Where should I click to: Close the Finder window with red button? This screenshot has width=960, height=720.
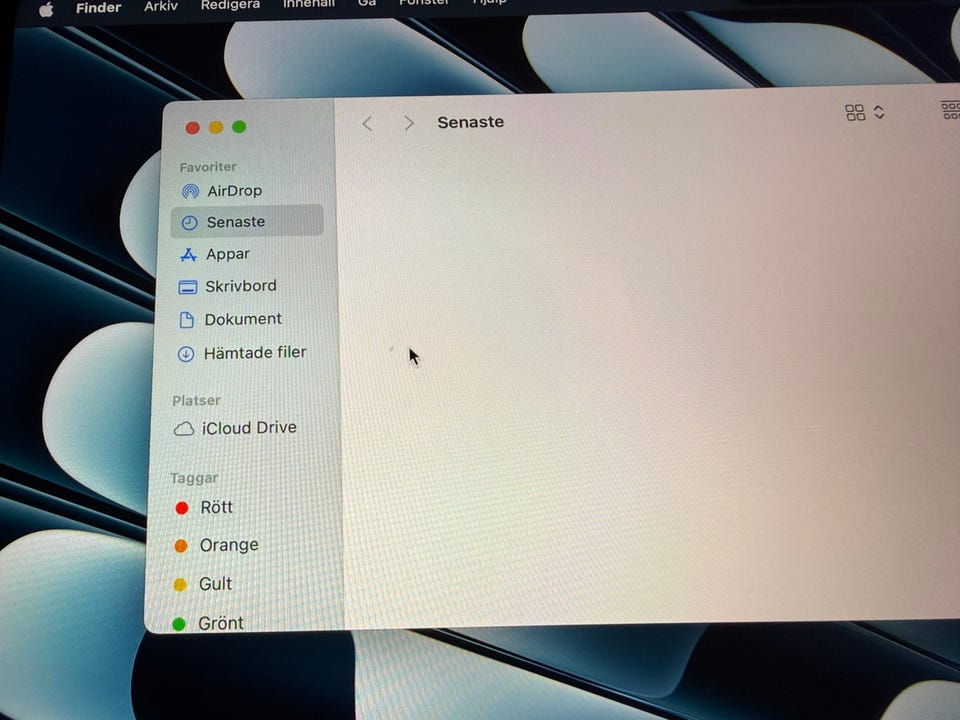[x=192, y=127]
